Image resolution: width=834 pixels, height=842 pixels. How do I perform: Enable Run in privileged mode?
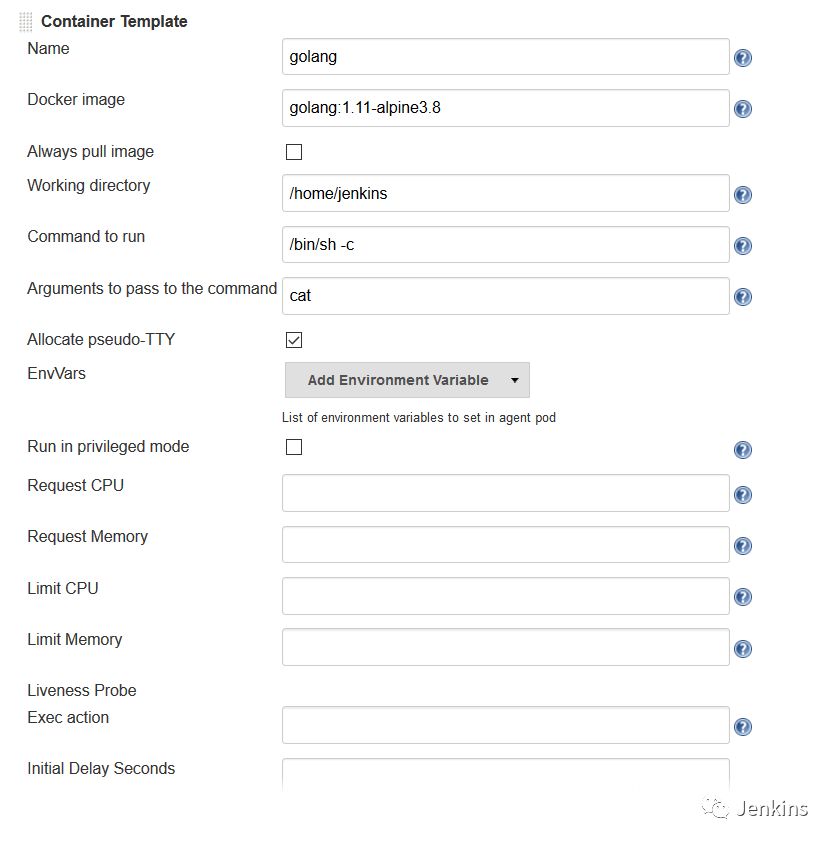click(293, 447)
